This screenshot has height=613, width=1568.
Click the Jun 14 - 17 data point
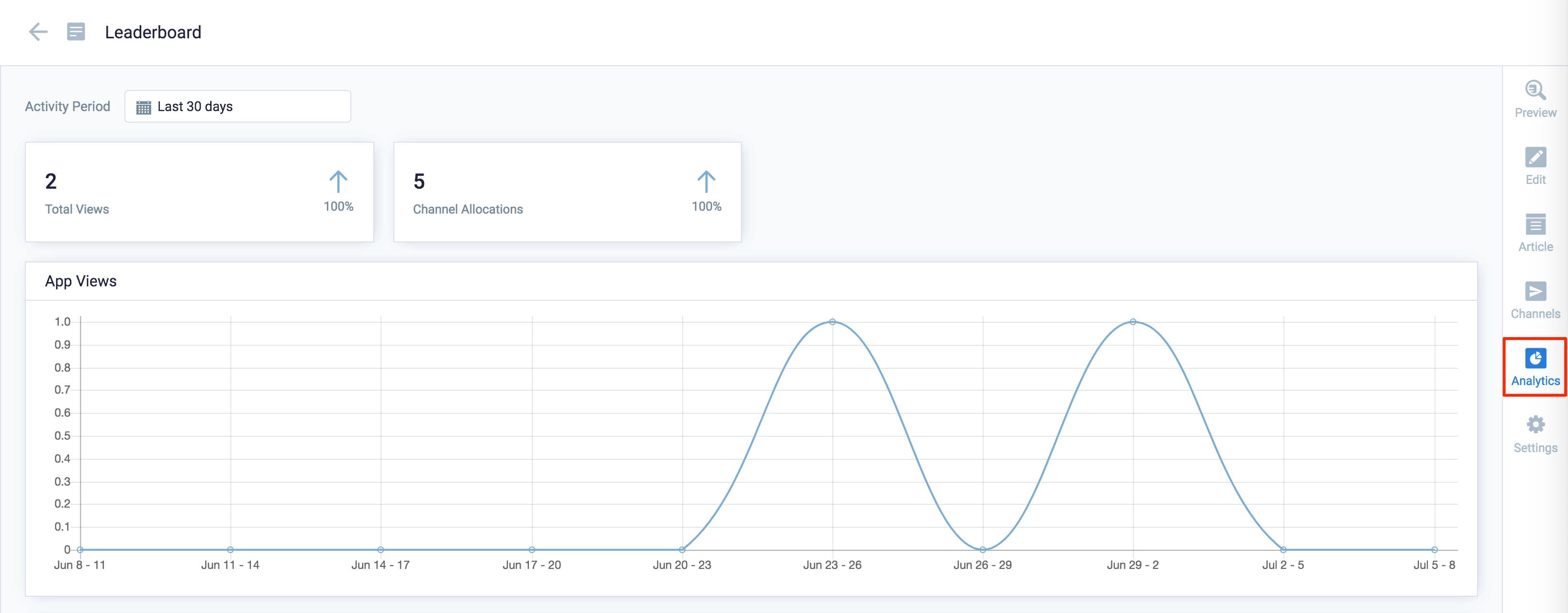381,550
